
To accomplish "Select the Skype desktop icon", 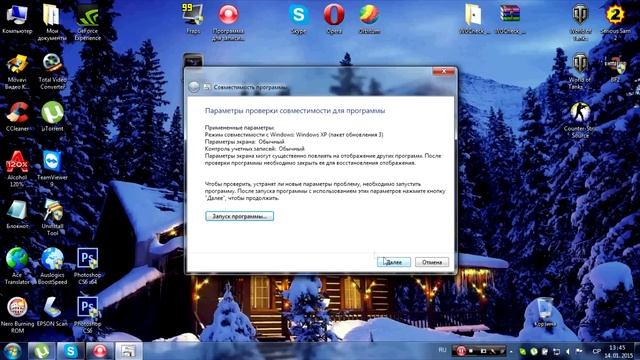I will point(299,19).
